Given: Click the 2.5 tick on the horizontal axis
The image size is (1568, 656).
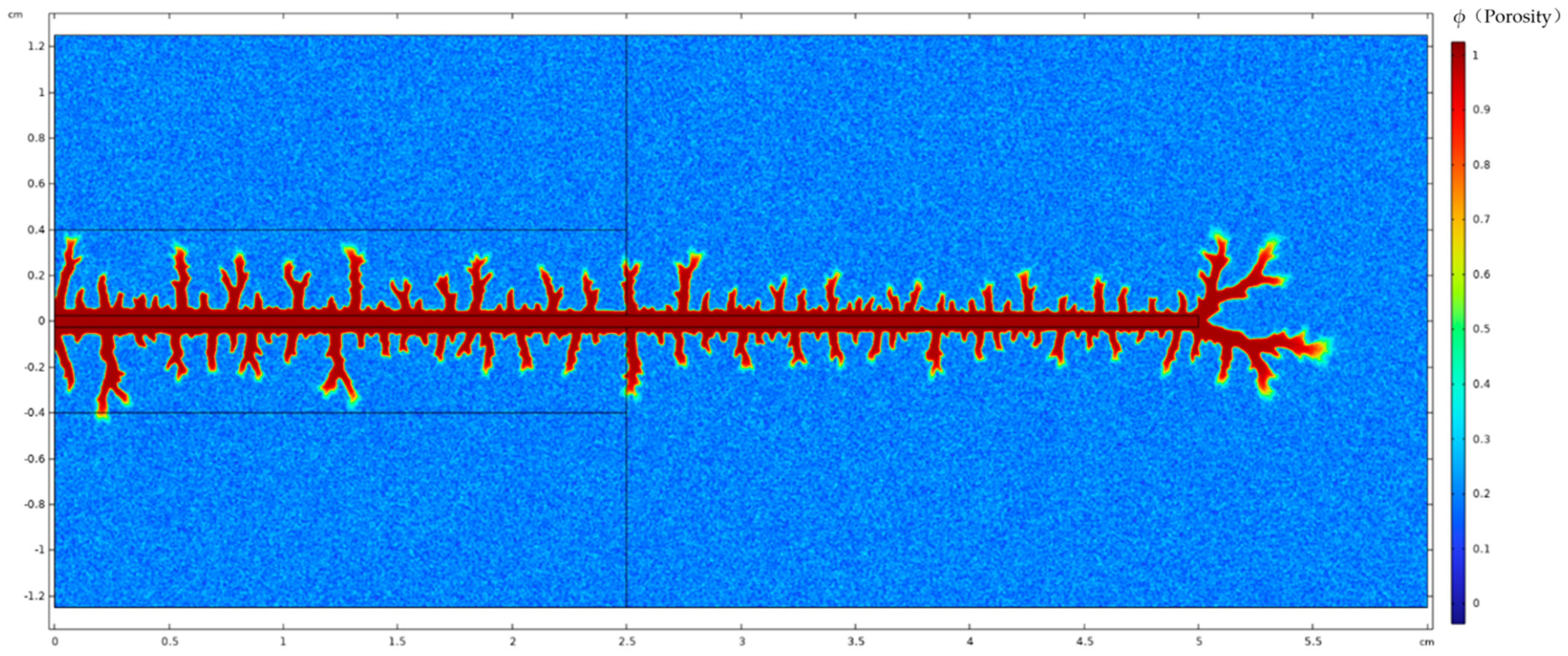Looking at the screenshot, I should [x=627, y=641].
